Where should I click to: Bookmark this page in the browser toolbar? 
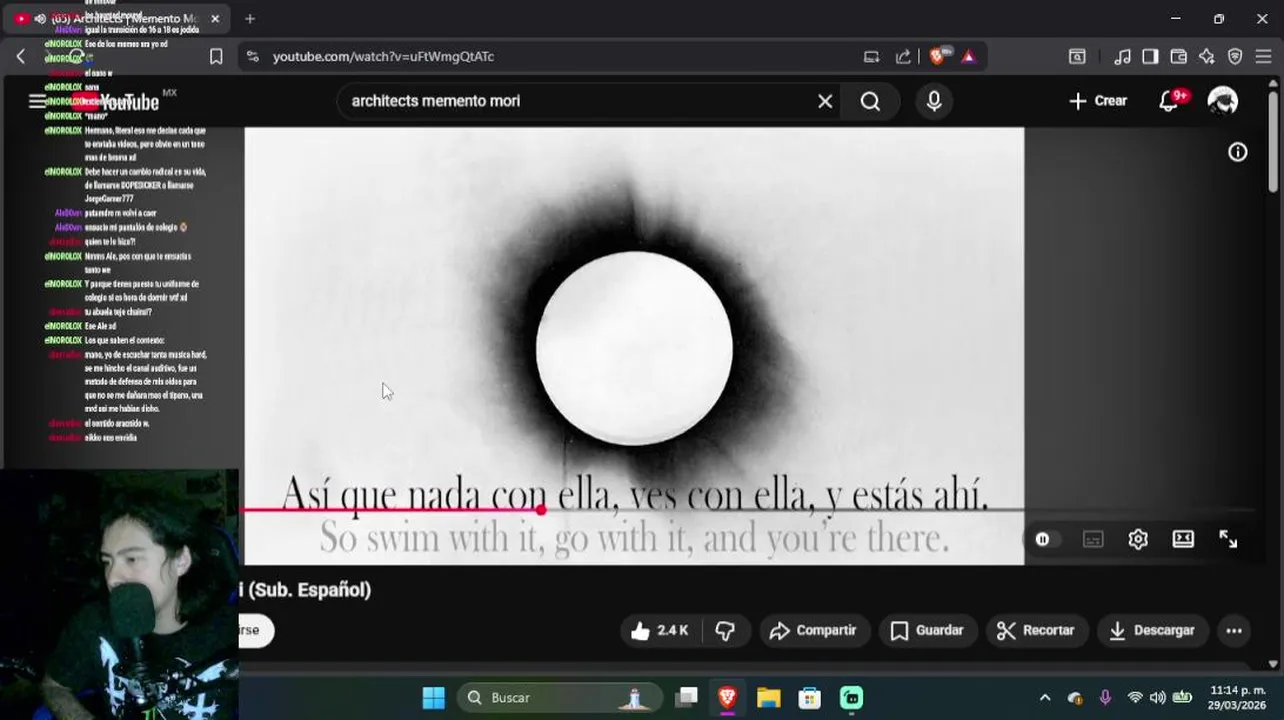[x=216, y=57]
